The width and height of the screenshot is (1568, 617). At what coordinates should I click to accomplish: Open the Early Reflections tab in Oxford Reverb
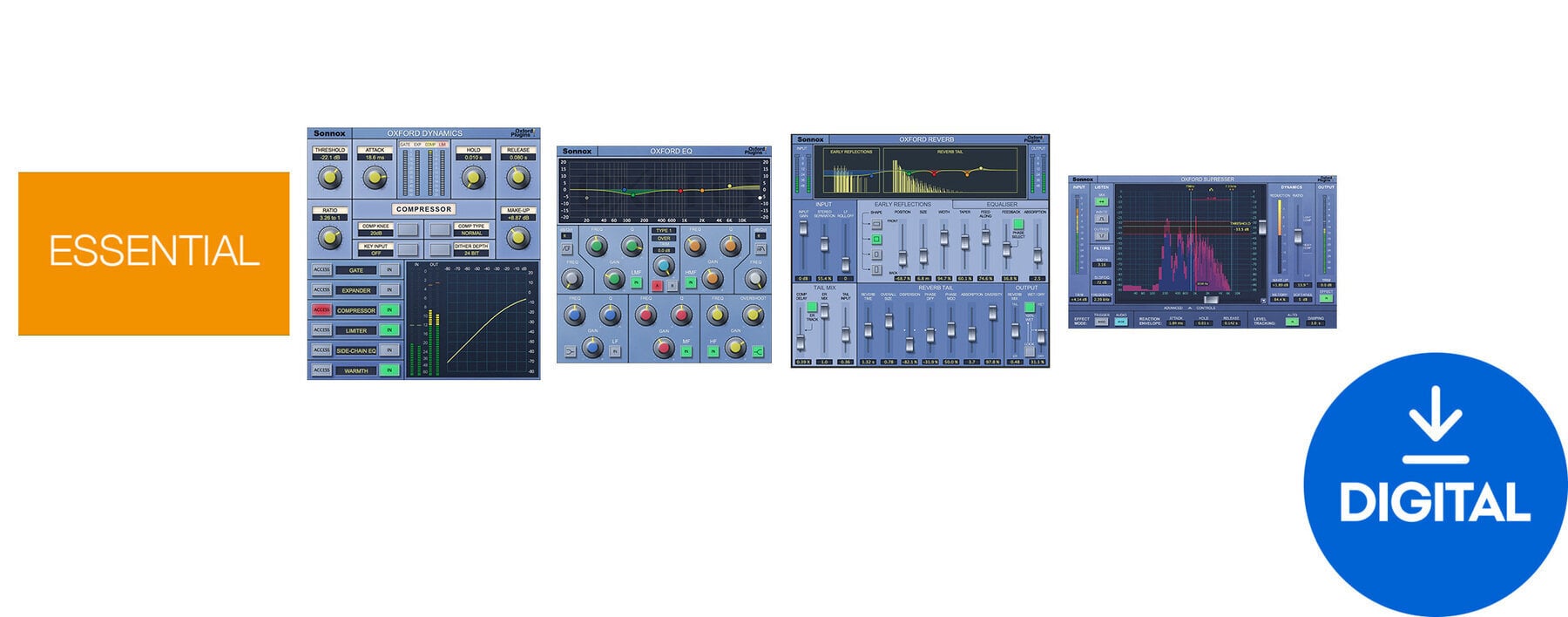pos(902,205)
